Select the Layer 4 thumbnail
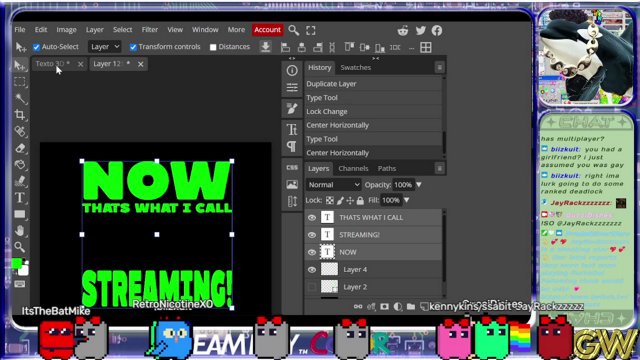Screen dimensions: 640x360 click(329, 269)
